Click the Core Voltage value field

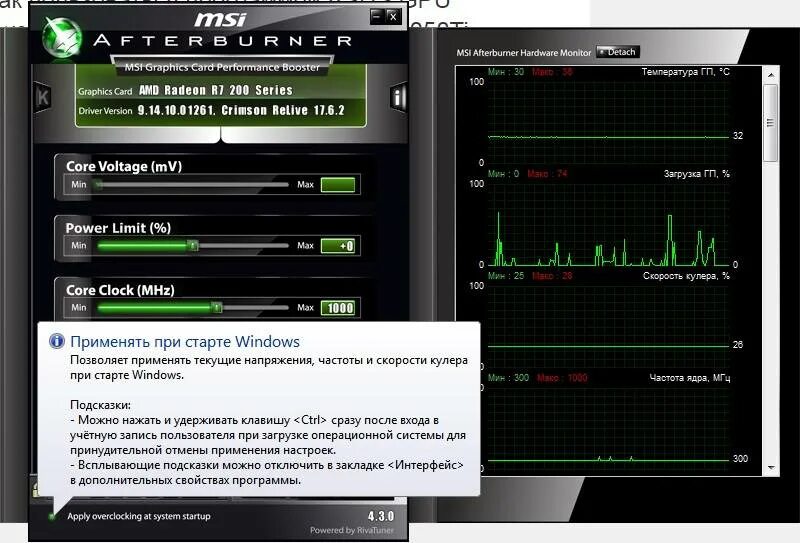(338, 185)
